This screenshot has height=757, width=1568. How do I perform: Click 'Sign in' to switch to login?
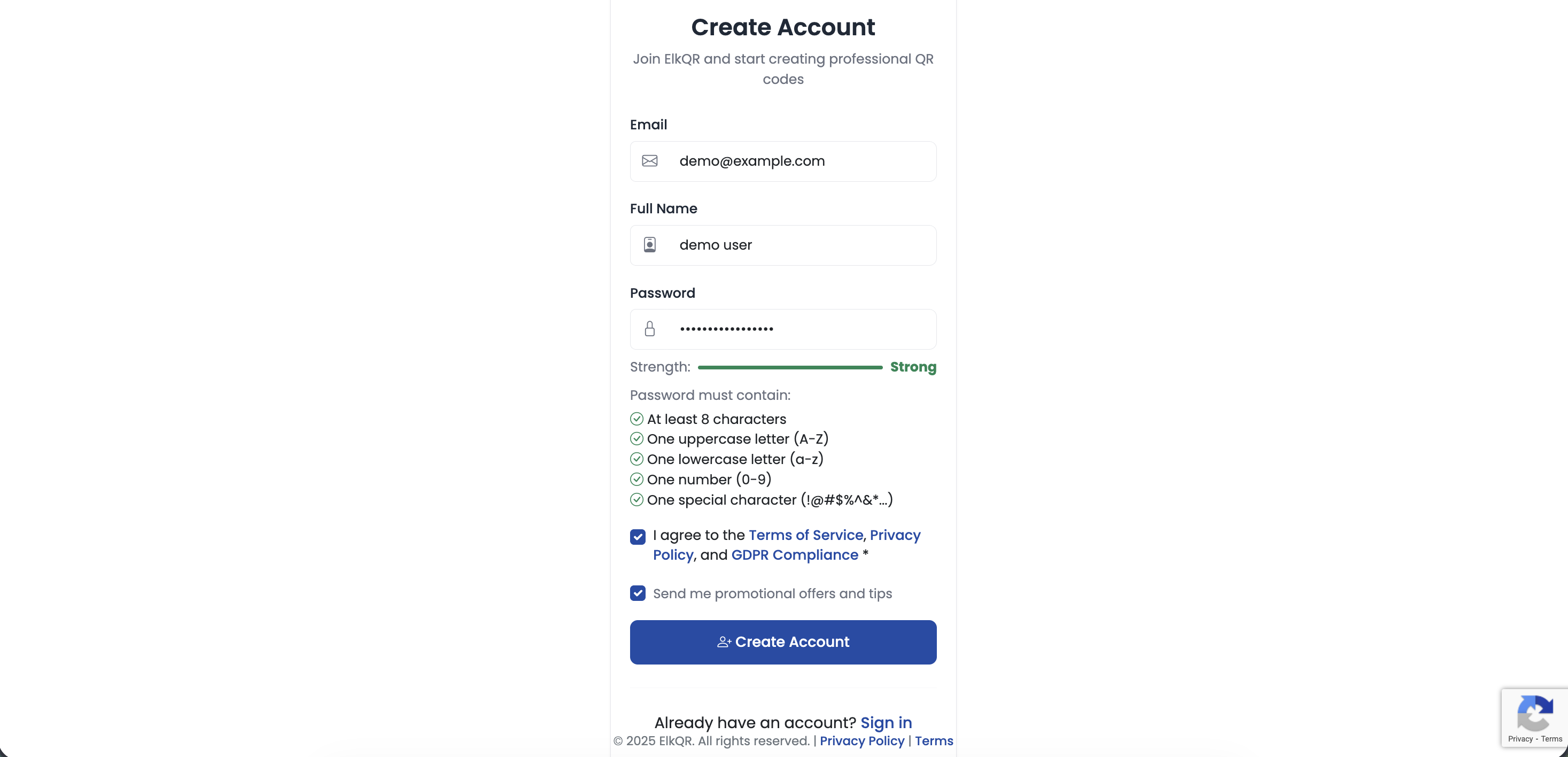tap(886, 722)
